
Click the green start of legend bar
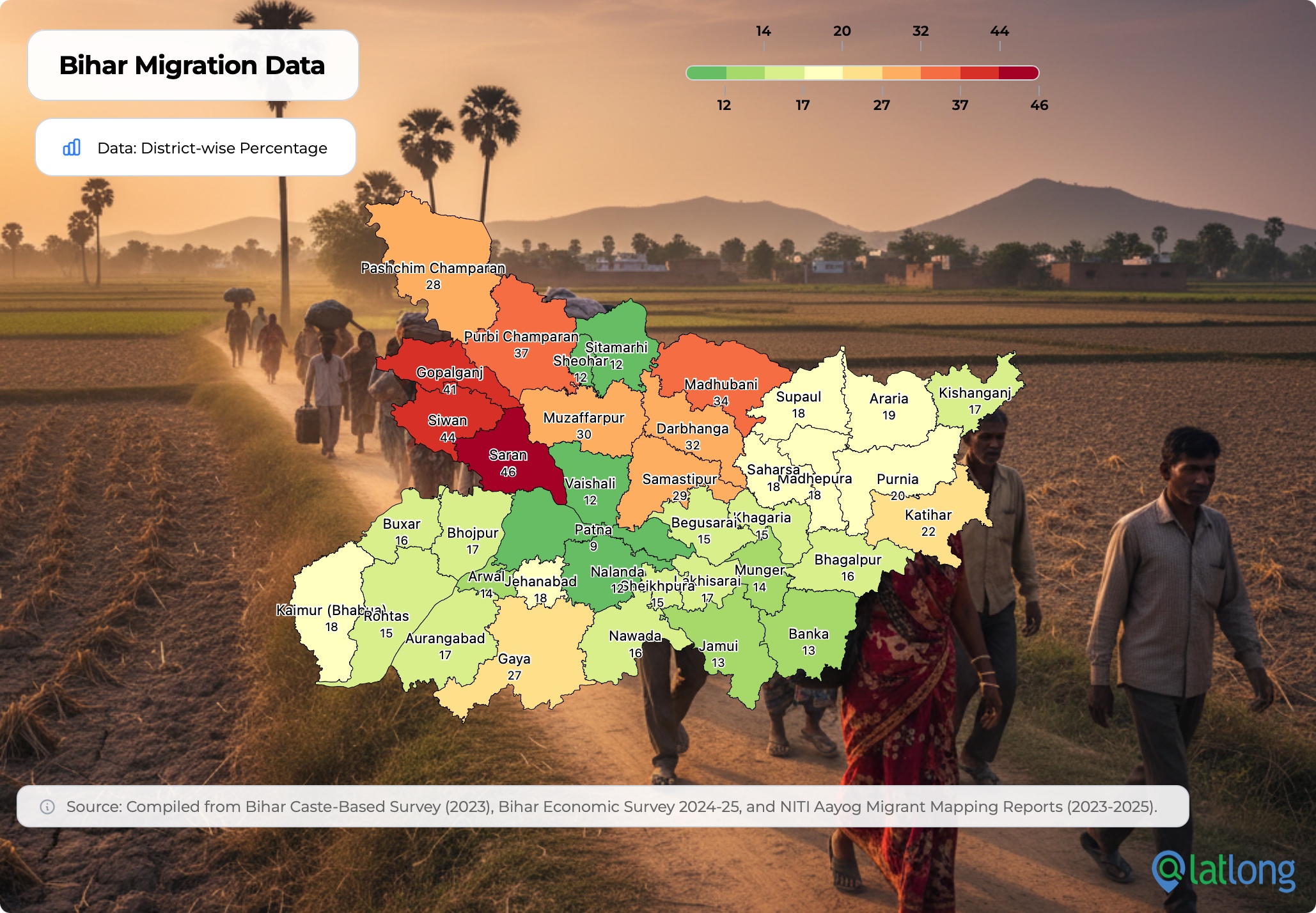[x=706, y=73]
